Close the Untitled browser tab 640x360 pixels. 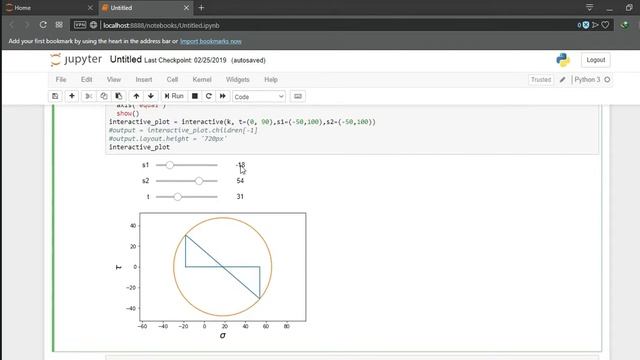click(186, 8)
